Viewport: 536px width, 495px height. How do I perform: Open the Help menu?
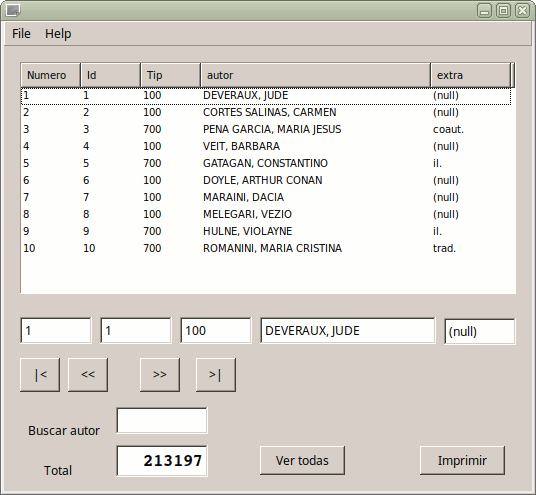click(x=58, y=34)
